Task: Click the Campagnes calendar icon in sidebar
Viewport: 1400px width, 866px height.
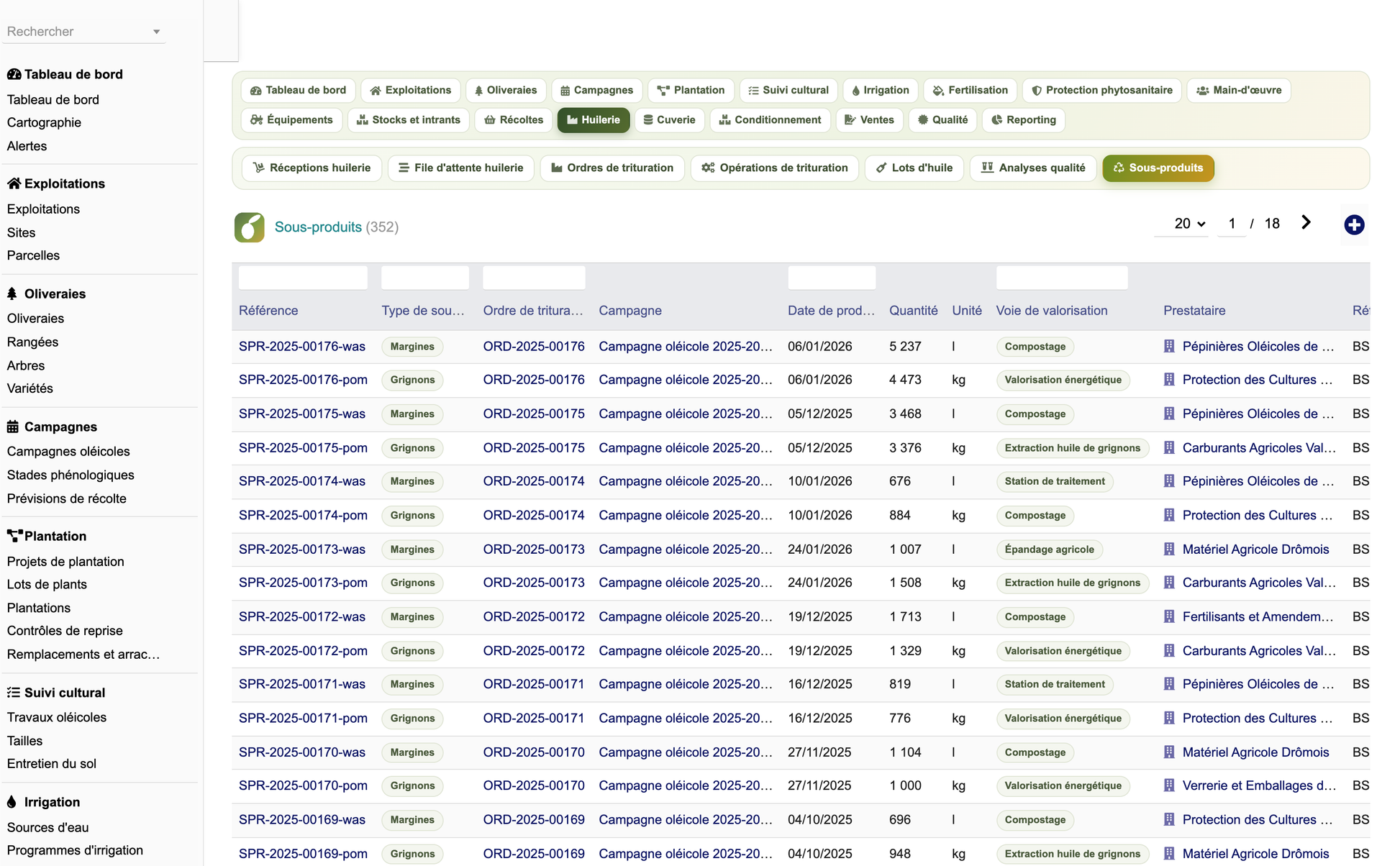Action: (x=13, y=427)
